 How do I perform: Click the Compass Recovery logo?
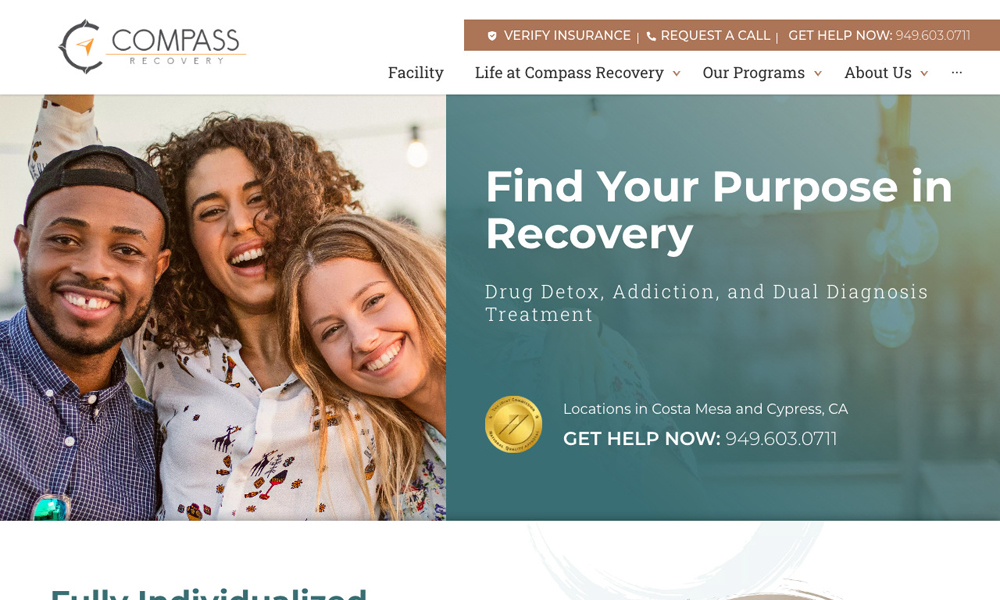click(x=152, y=46)
